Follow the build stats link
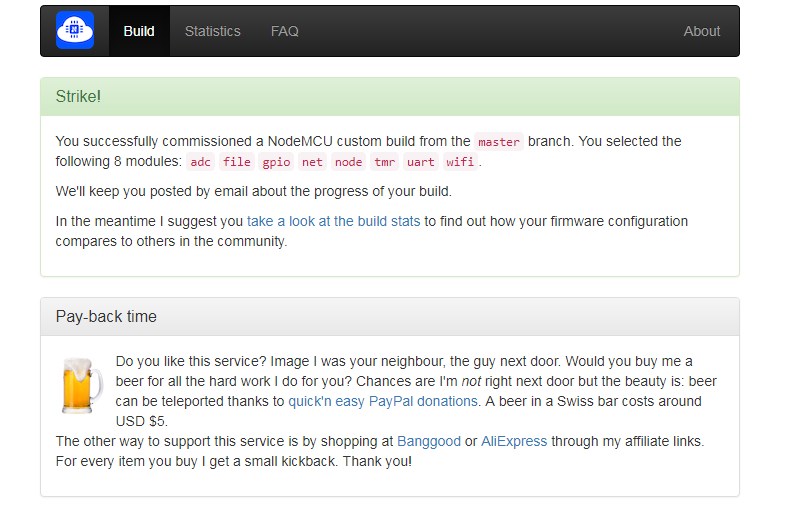Screen dimensions: 806x511 pyautogui.click(x=333, y=221)
